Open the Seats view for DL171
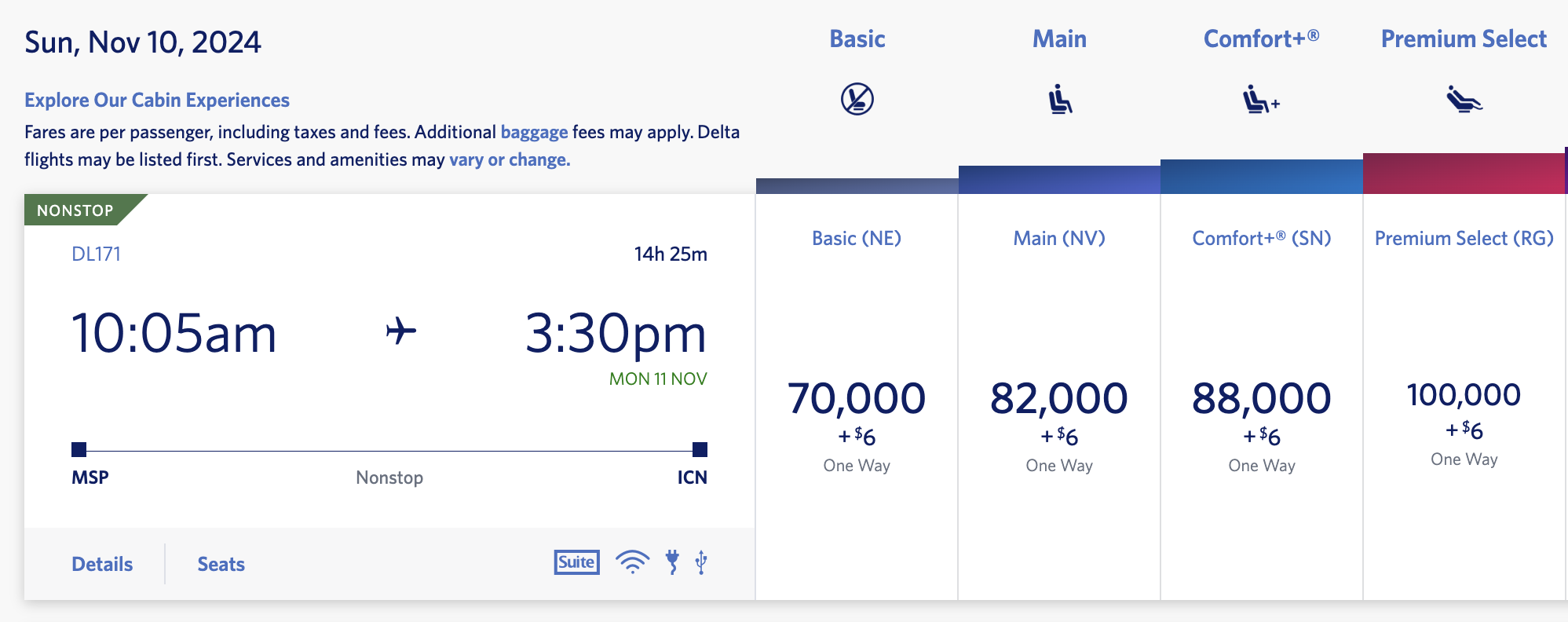This screenshot has height=622, width=1568. (x=221, y=563)
